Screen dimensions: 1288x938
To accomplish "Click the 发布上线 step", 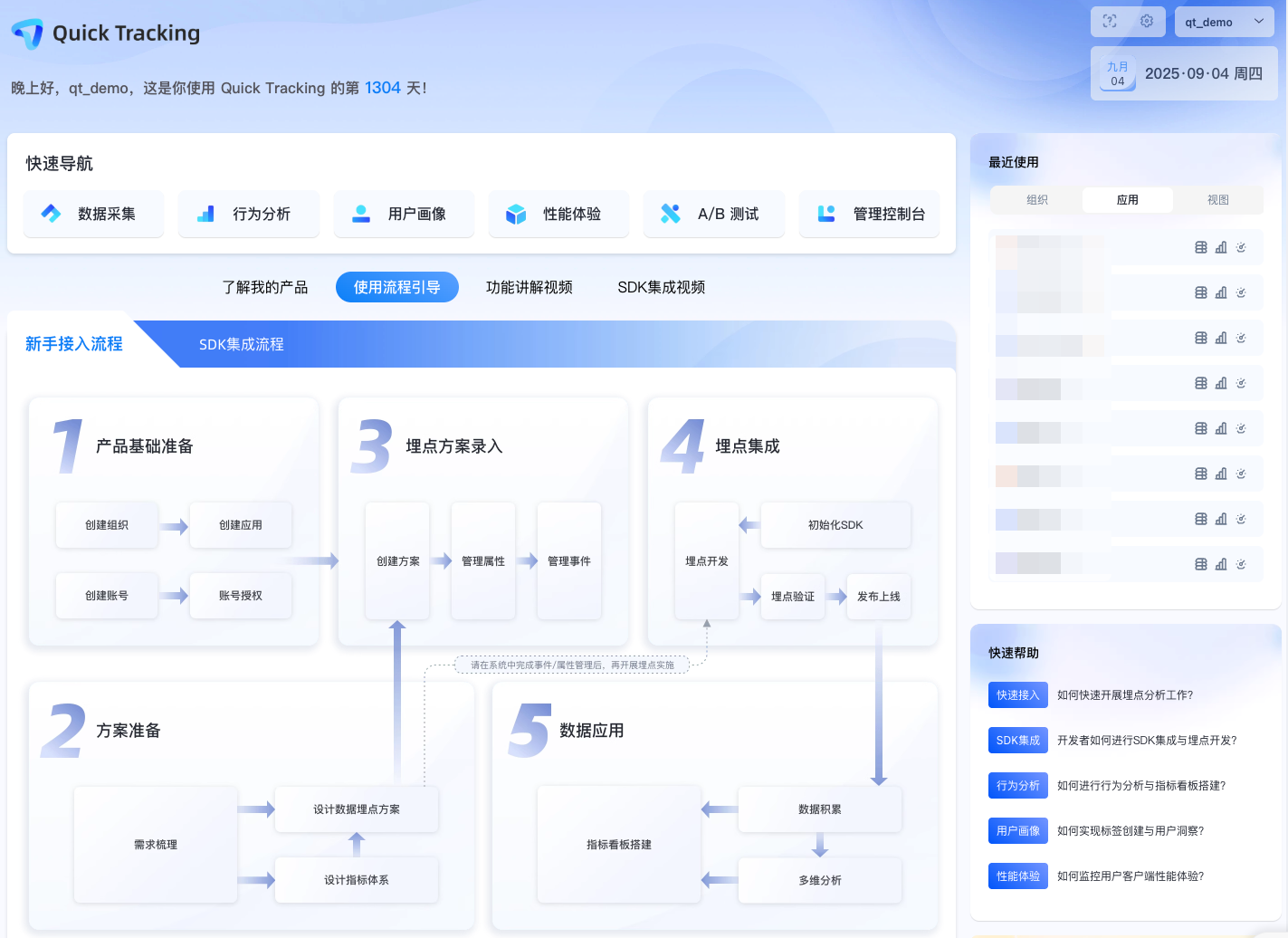I will (x=879, y=597).
